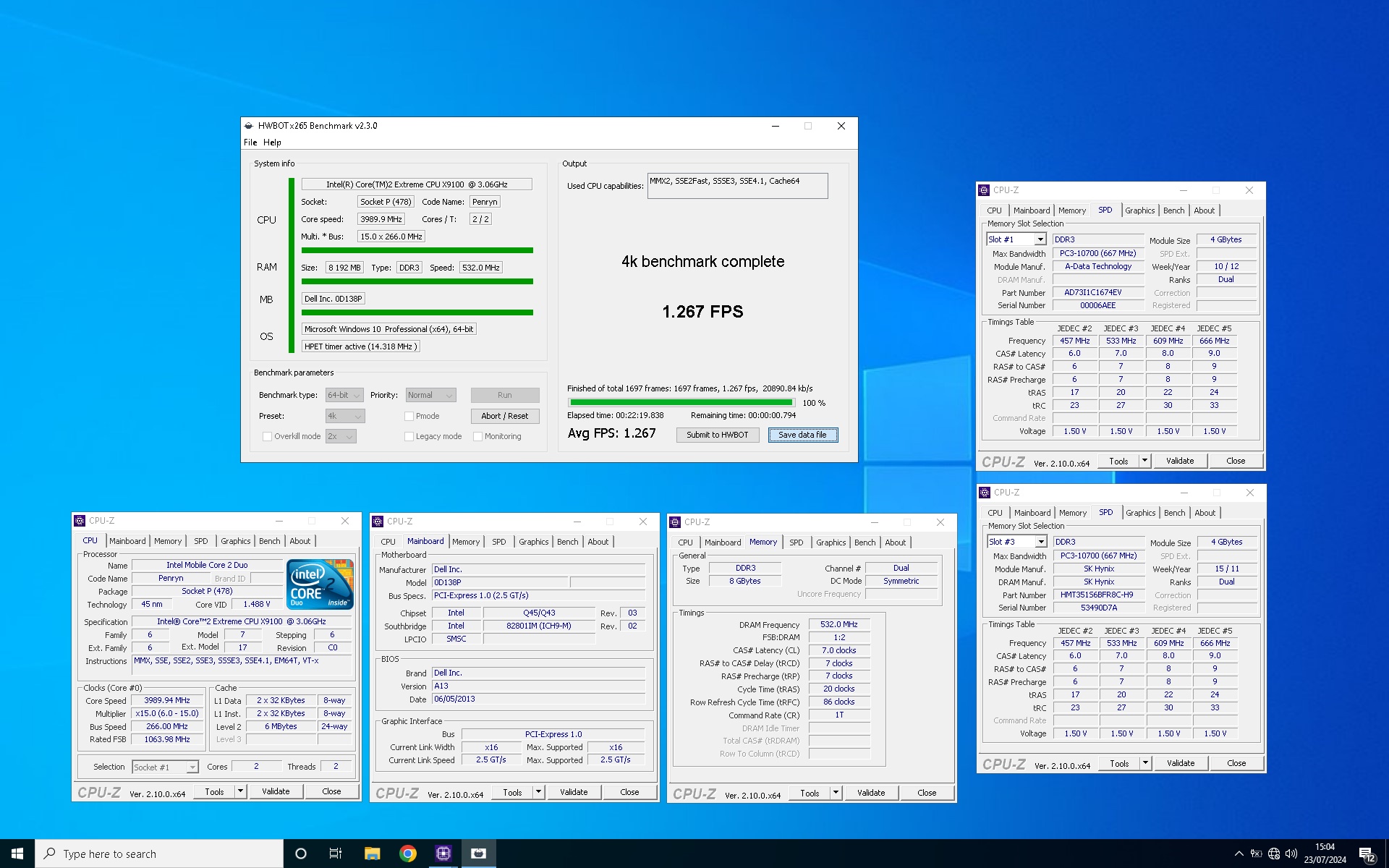Click CPU-Z icon in Memory window title bar

point(675,522)
